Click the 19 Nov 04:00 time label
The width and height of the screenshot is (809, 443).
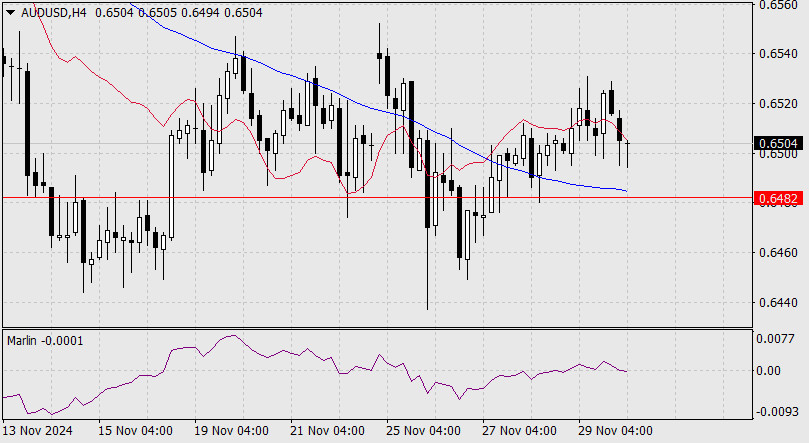[x=231, y=431]
